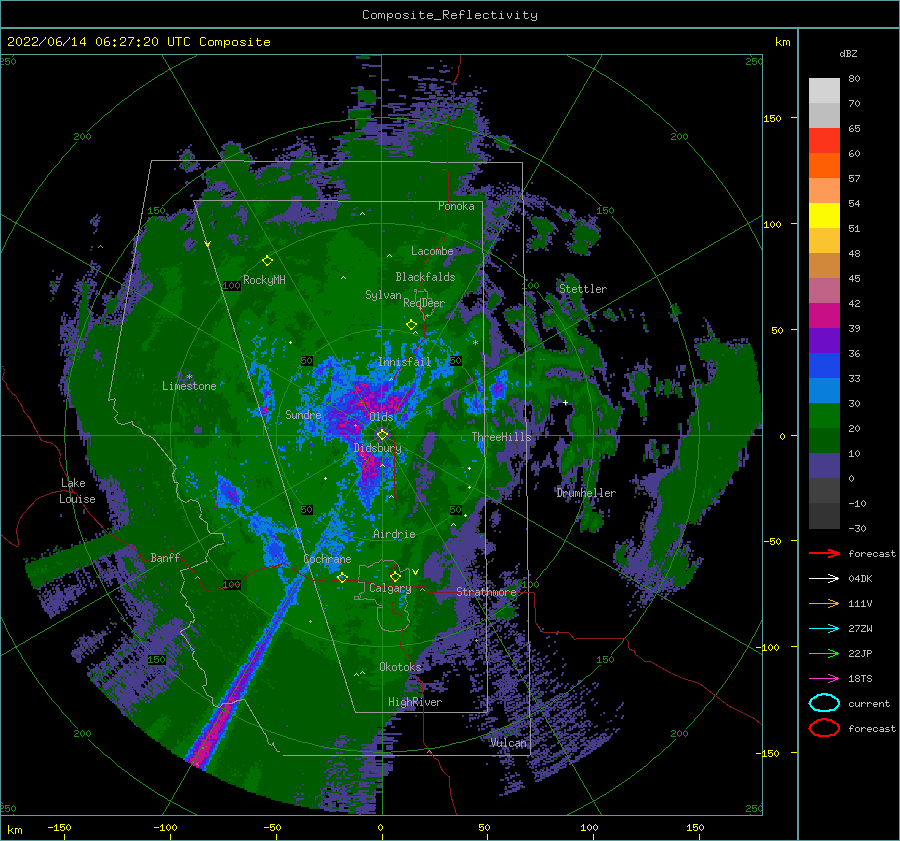The image size is (900, 841).
Task: Click the Ponoka city label
Action: click(456, 206)
